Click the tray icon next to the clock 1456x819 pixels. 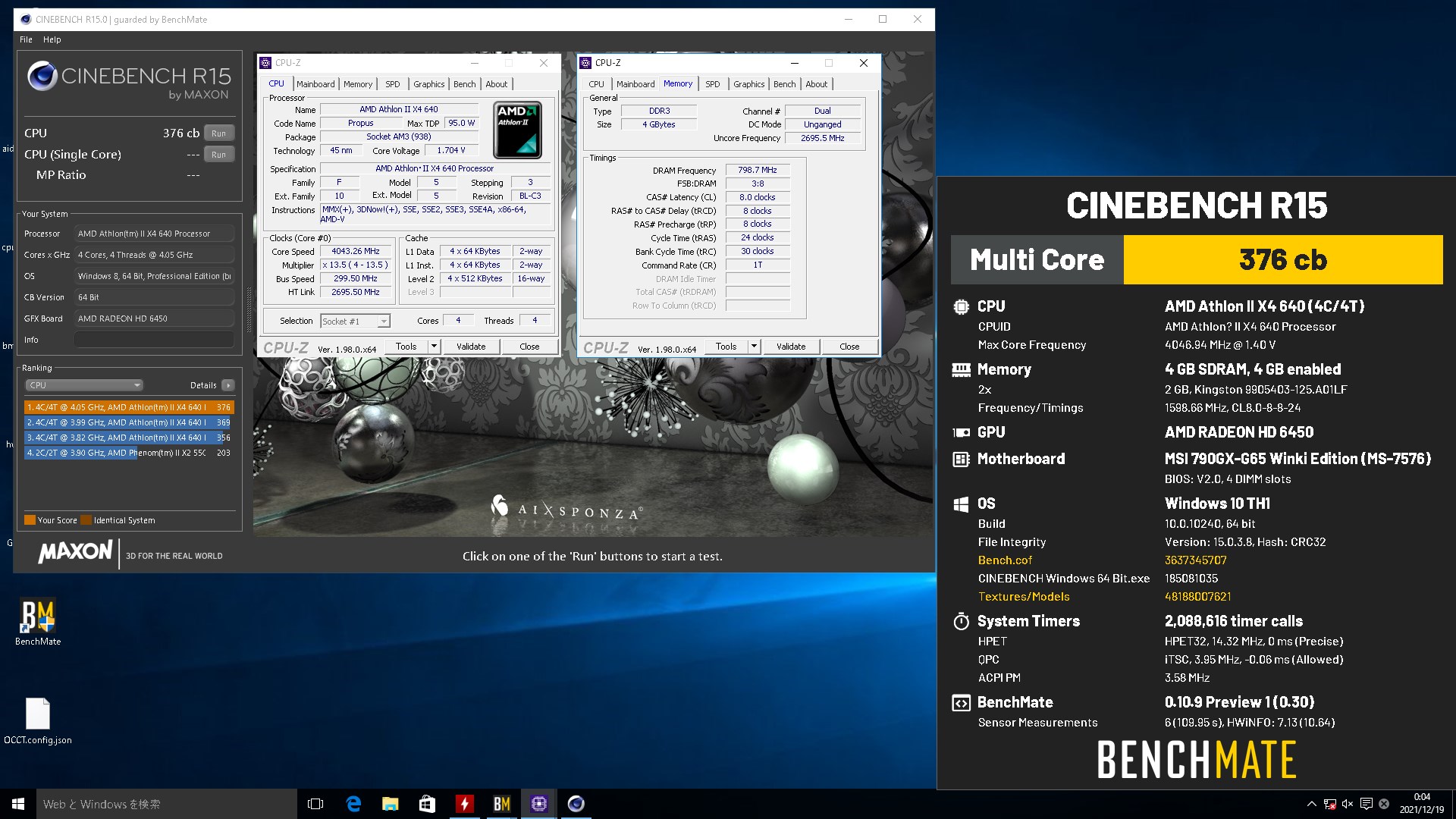pos(1384,804)
